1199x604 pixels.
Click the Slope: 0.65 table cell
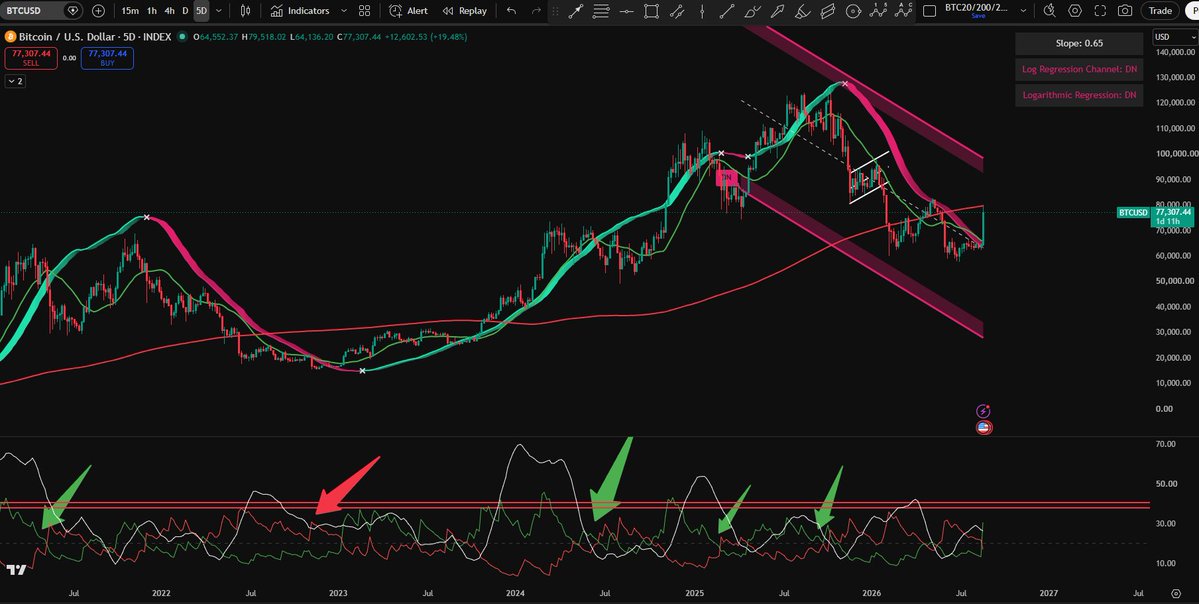pyautogui.click(x=1079, y=44)
